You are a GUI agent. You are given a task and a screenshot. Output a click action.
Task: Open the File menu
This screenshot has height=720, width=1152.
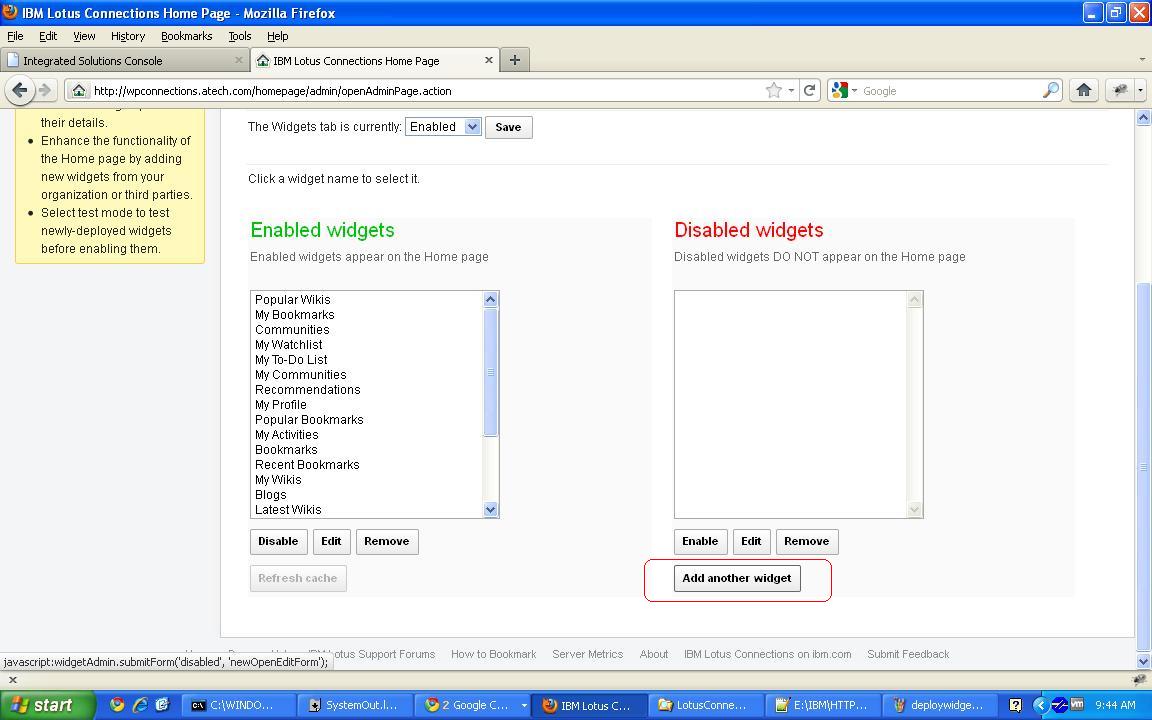pos(15,36)
